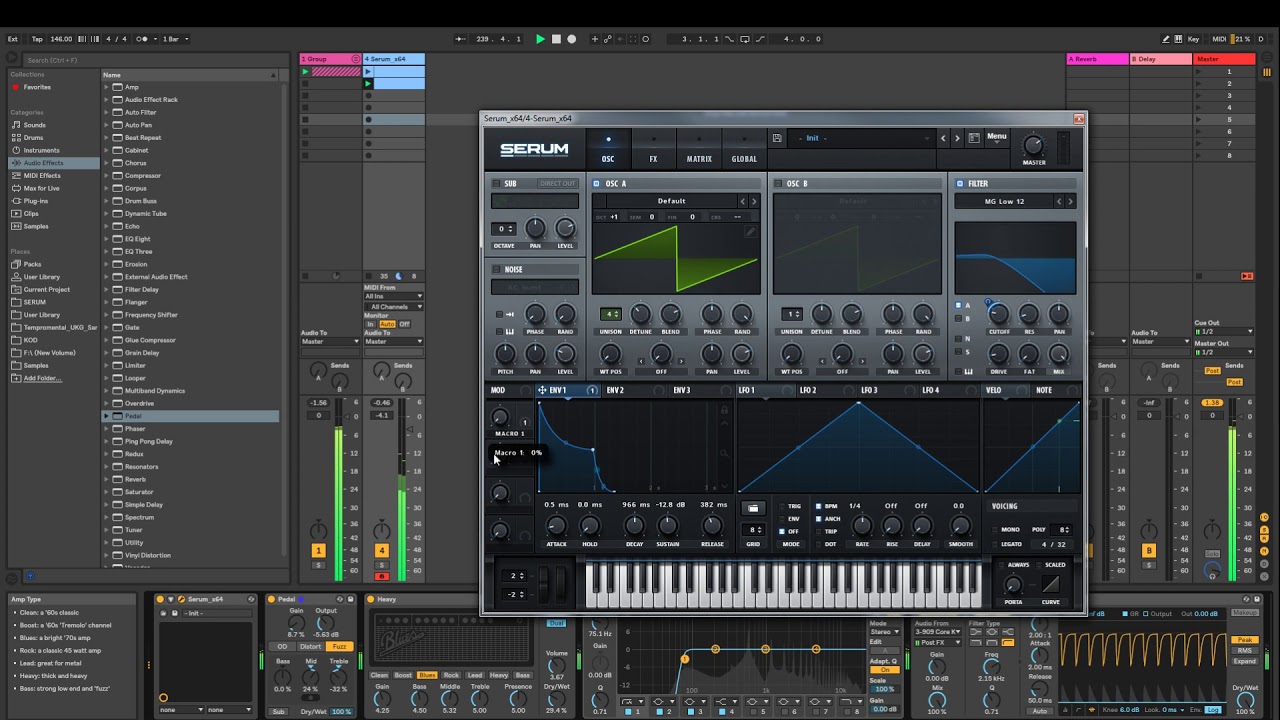This screenshot has width=1280, height=720.
Task: Click the Stop button in Ableton transport
Action: tap(557, 39)
